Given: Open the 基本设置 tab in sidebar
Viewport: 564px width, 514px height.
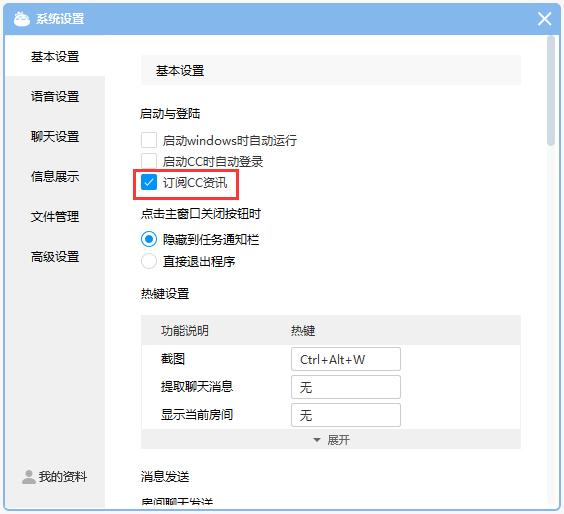Looking at the screenshot, I should (x=55, y=56).
